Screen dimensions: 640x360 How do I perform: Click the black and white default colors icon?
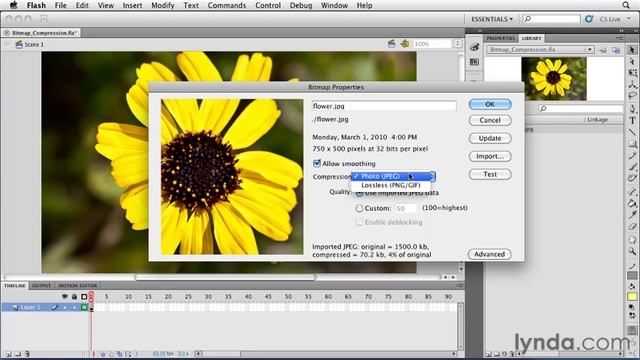(x=631, y=306)
